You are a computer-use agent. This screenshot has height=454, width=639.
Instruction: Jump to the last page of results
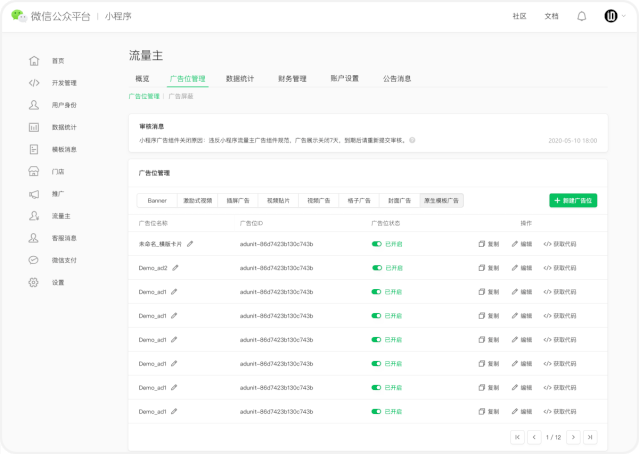click(590, 437)
